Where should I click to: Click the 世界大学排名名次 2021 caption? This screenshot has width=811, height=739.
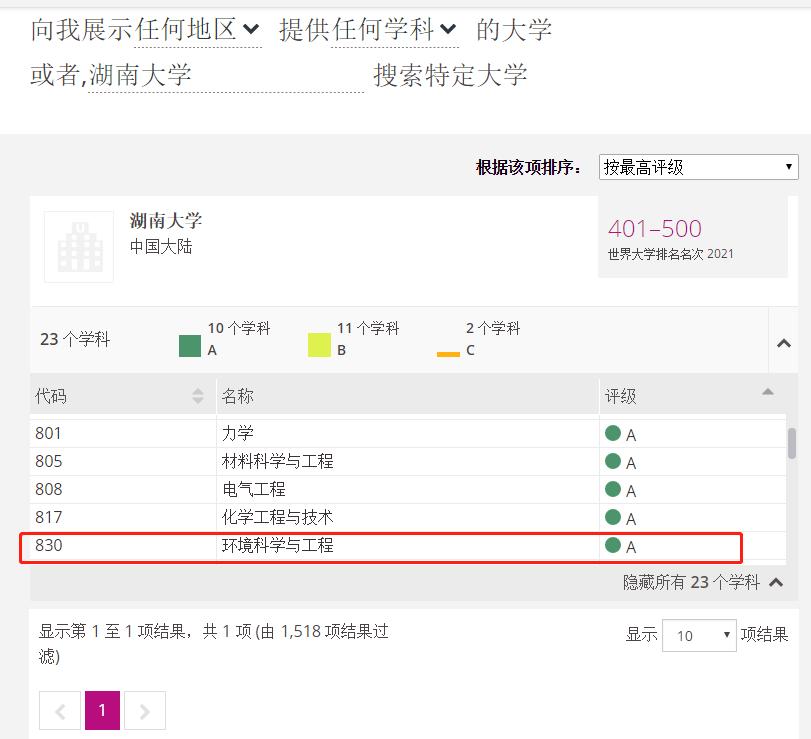pos(670,254)
